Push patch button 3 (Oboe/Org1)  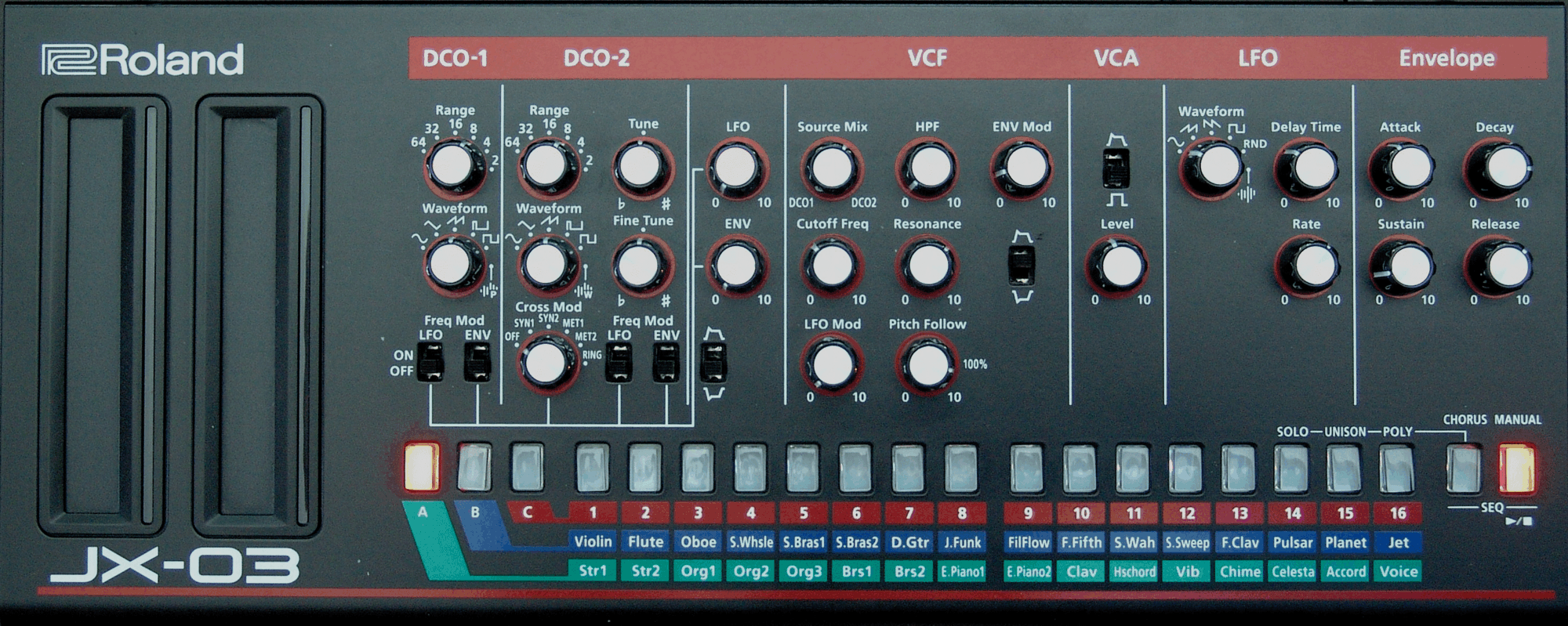tap(698, 468)
